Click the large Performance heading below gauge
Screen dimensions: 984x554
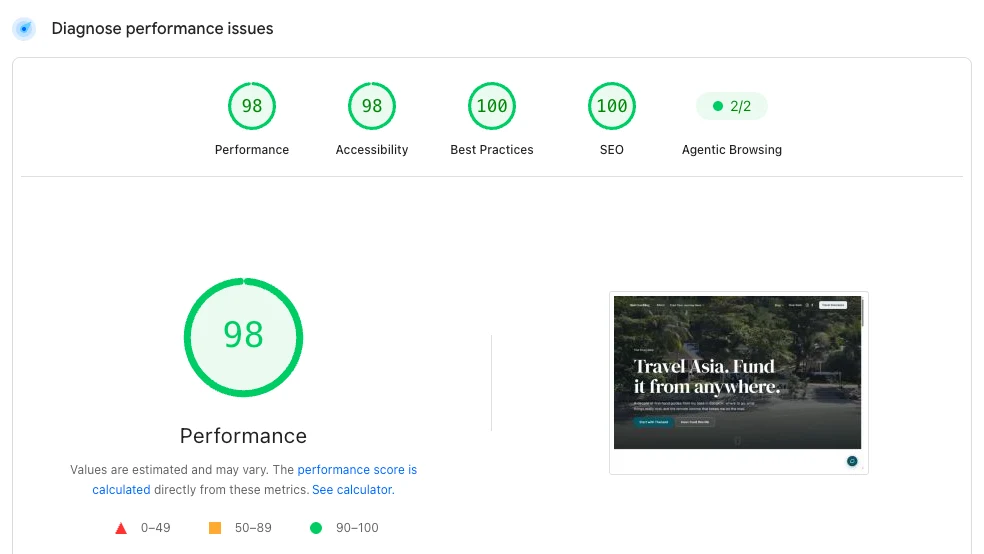coord(243,436)
